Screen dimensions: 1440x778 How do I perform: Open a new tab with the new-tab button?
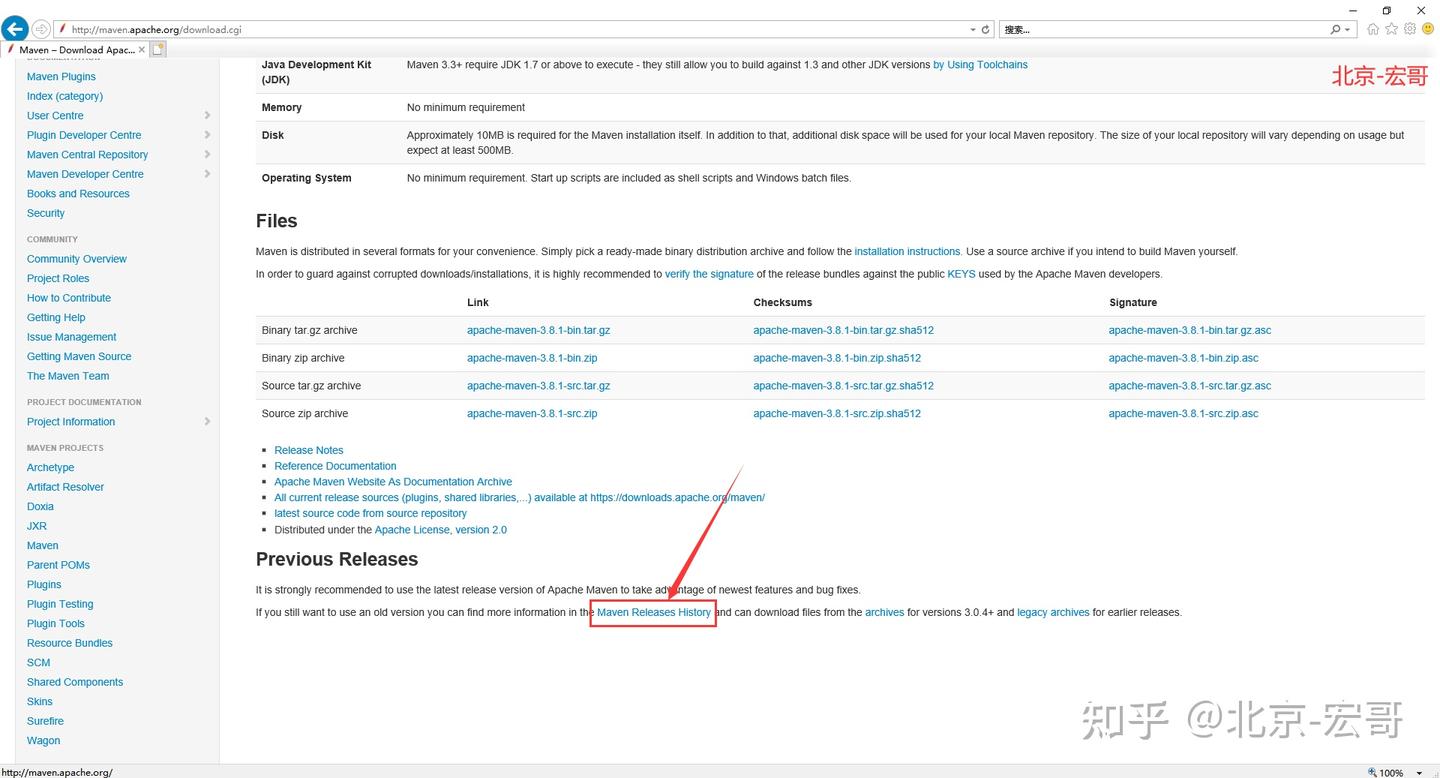[159, 49]
